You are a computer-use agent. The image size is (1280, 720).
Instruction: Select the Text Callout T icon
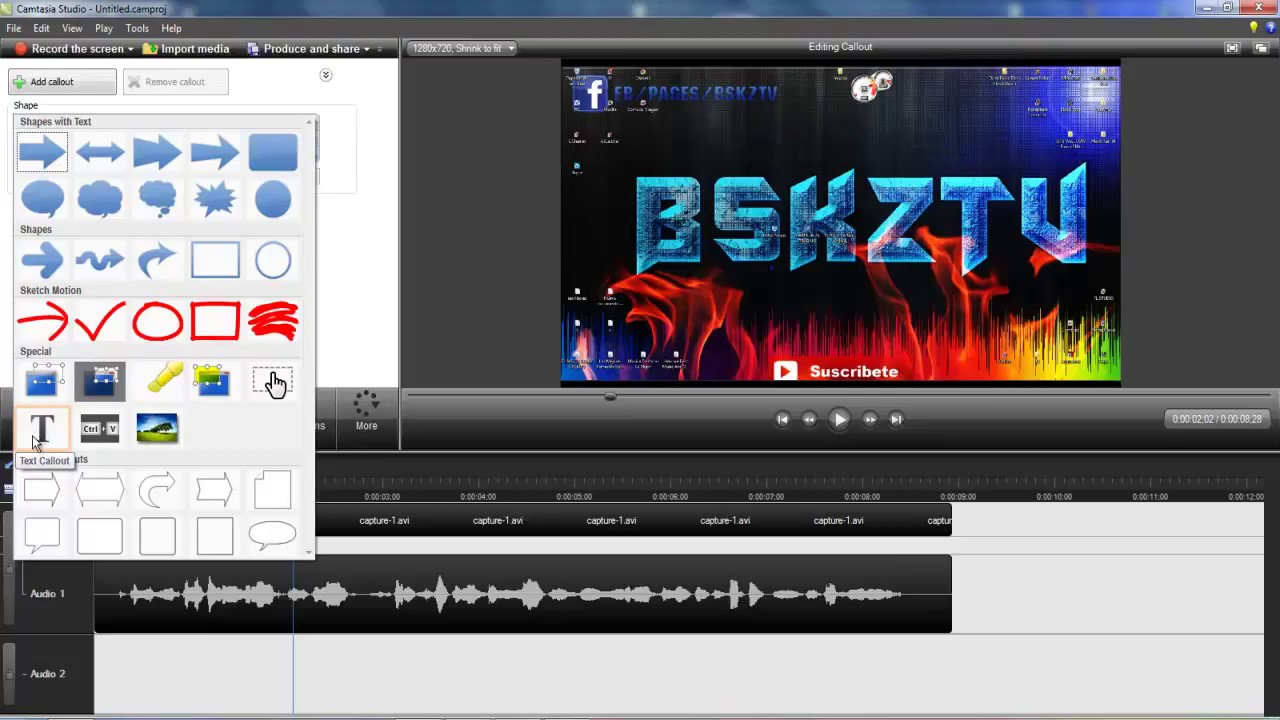tap(42, 429)
